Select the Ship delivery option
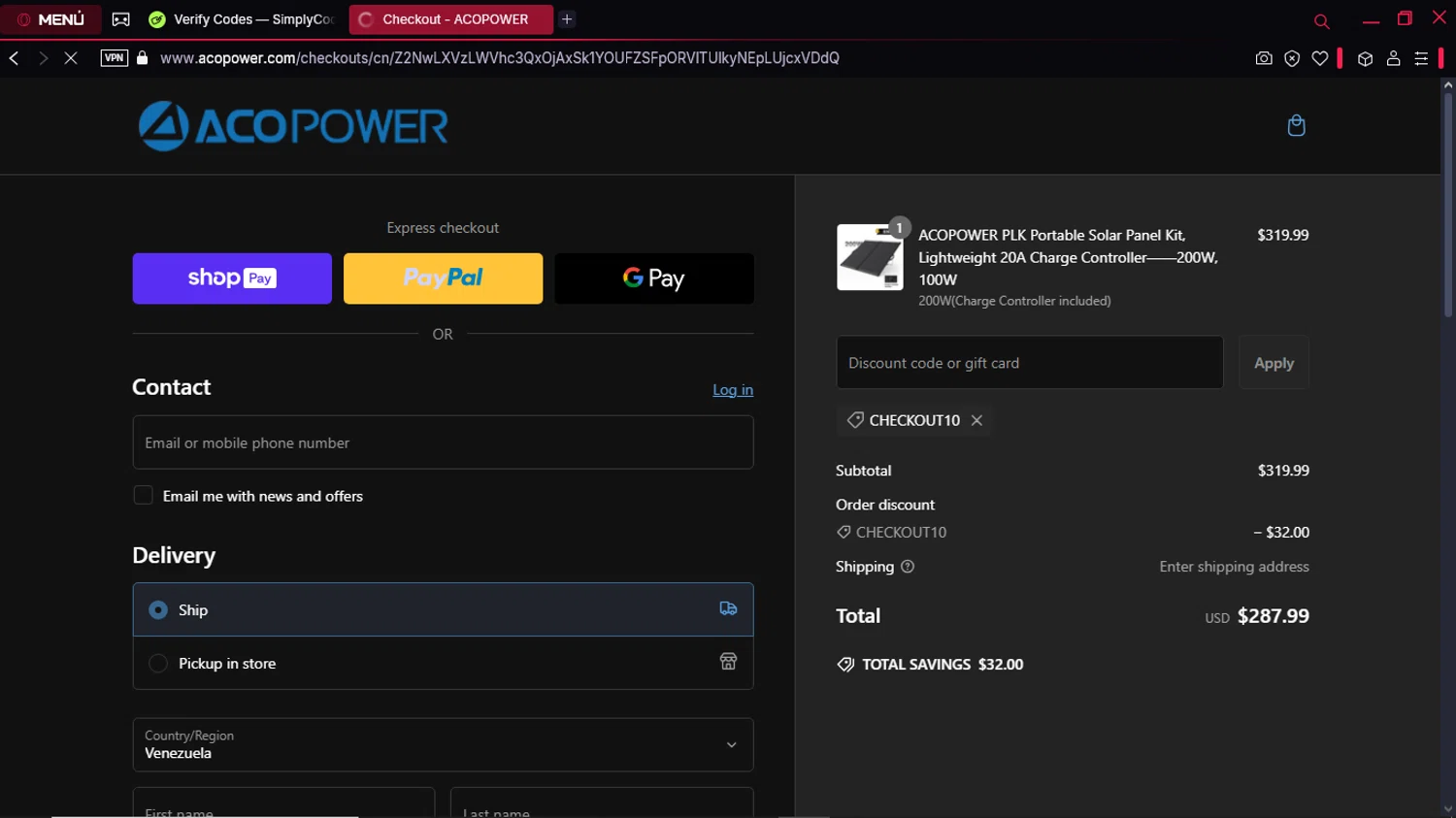The image size is (1456, 818). point(443,609)
